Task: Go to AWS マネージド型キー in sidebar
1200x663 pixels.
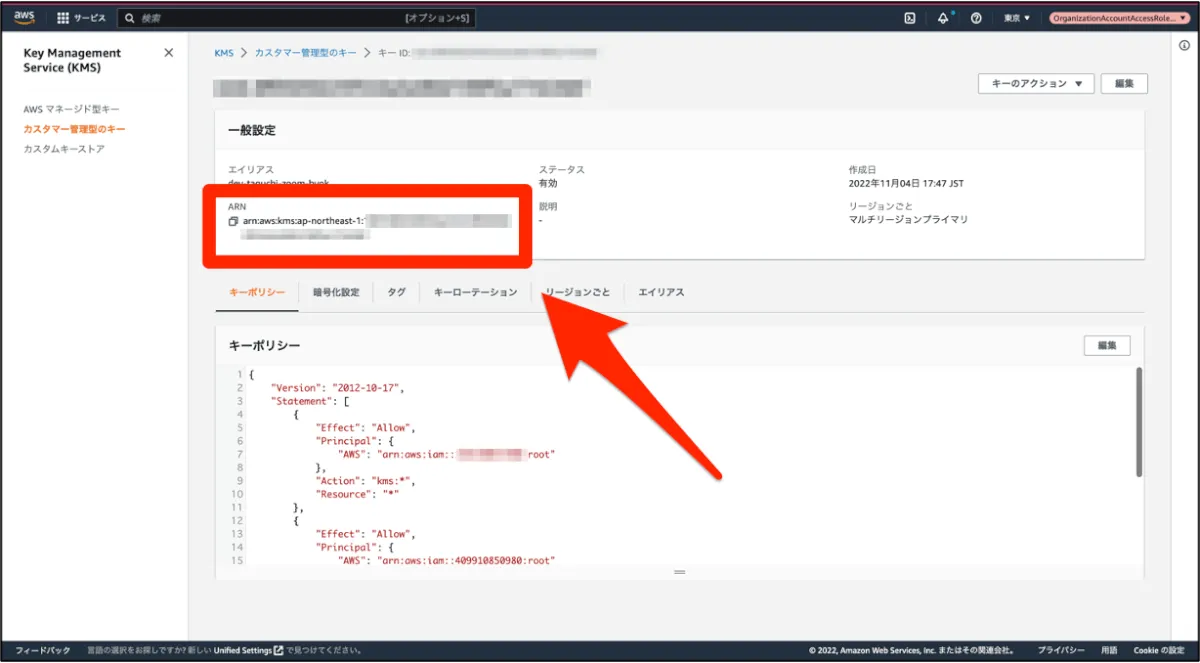Action: point(72,109)
